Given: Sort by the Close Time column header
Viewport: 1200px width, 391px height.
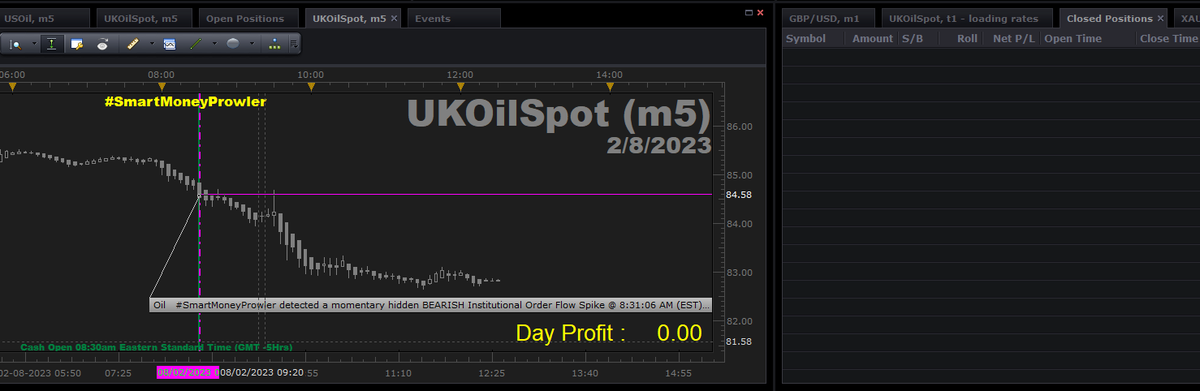Looking at the screenshot, I should (1169, 38).
